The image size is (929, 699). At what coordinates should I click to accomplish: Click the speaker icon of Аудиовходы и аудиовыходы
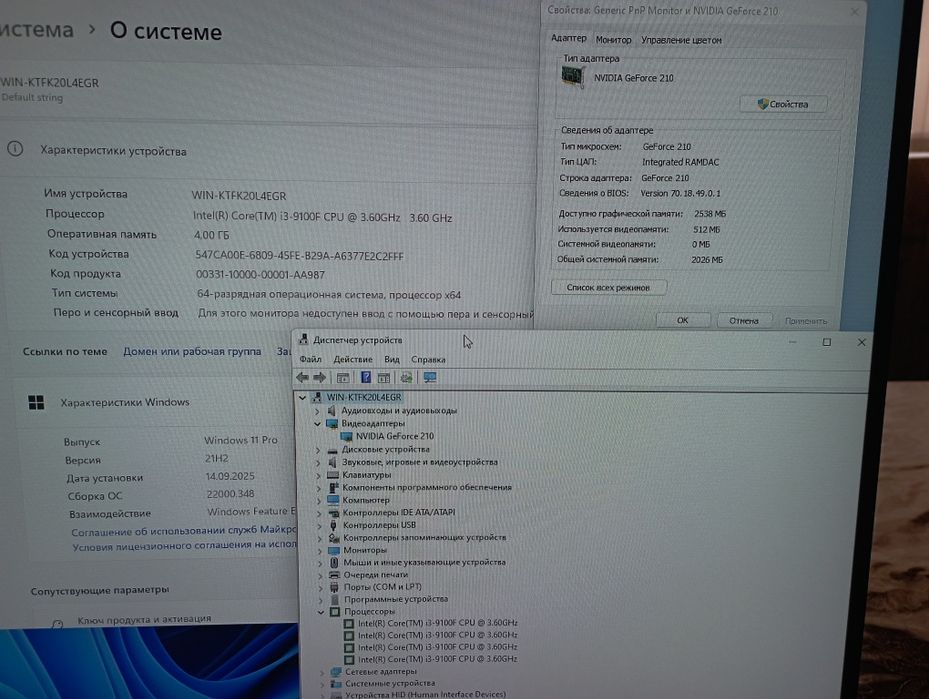coord(332,411)
